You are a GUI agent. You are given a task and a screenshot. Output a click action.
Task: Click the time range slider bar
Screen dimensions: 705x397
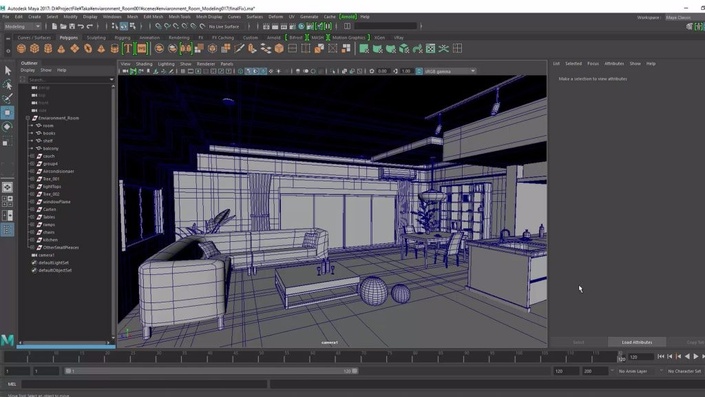(211, 371)
